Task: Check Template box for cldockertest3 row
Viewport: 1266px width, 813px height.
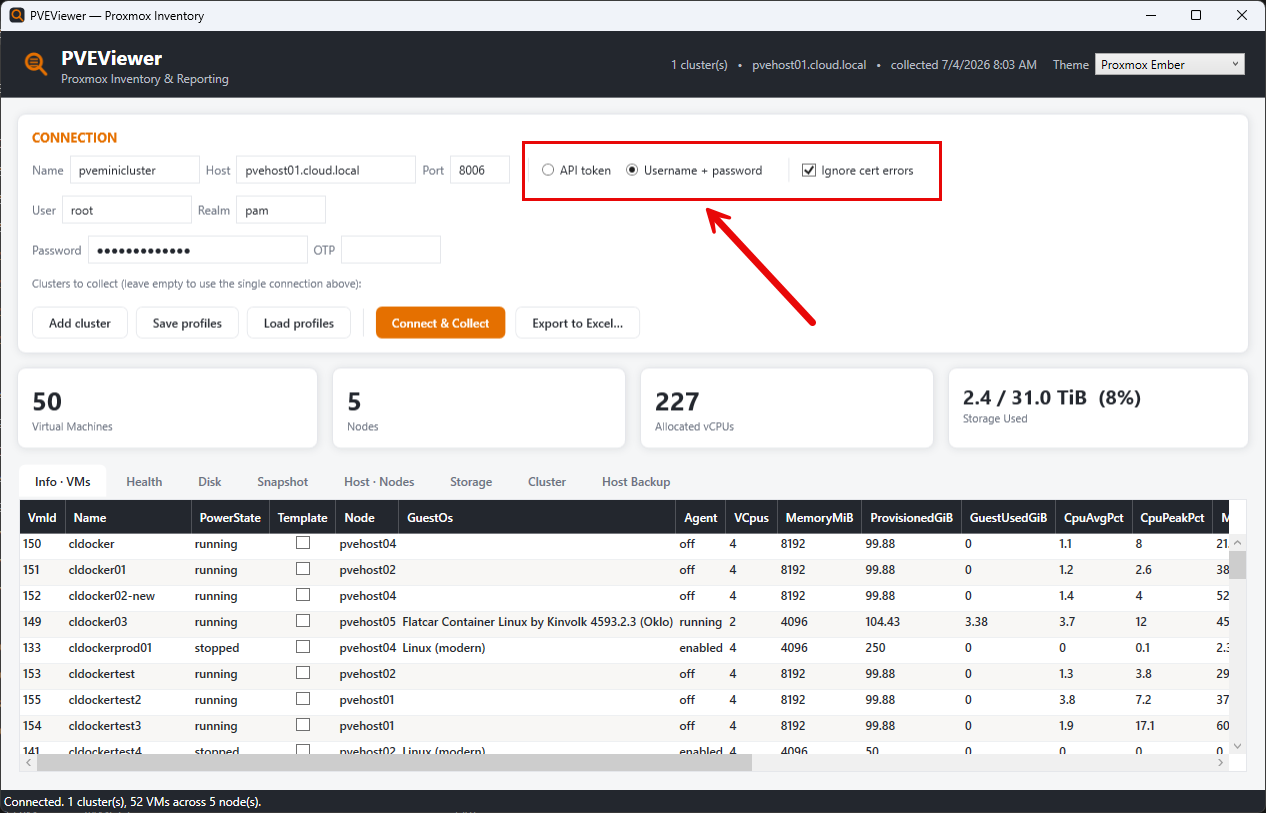Action: 303,725
